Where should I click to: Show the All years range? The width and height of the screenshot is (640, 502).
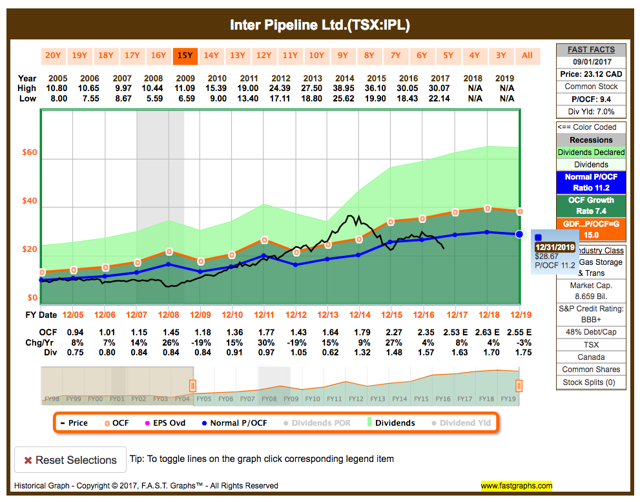(527, 56)
